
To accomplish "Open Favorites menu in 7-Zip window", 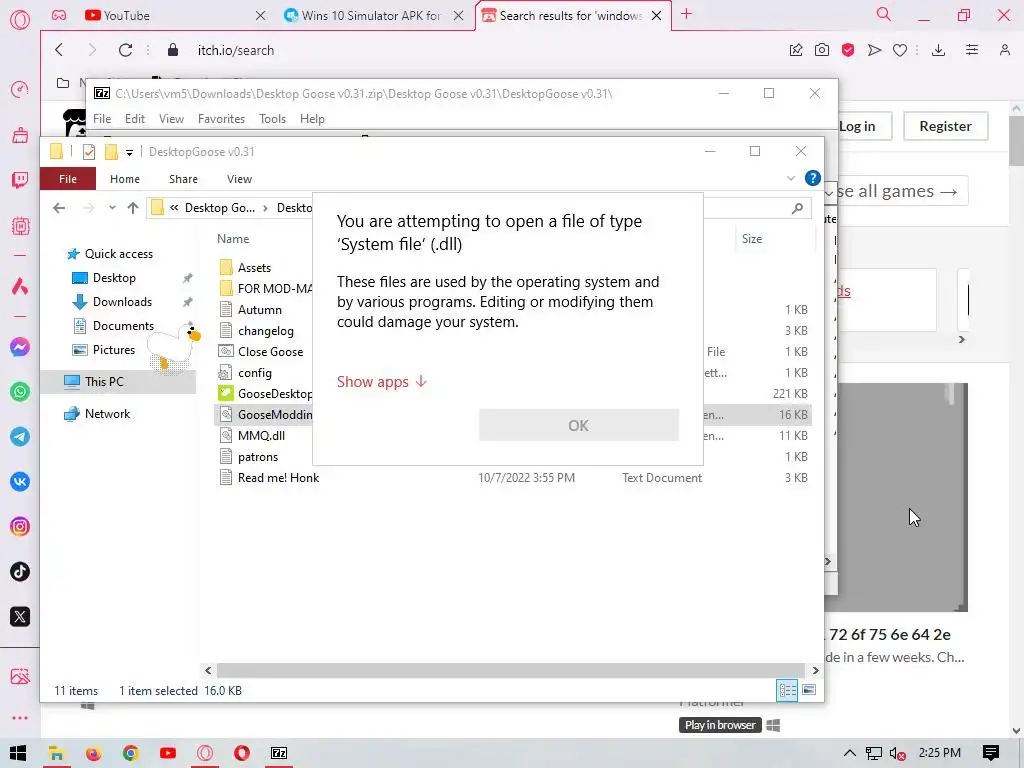I will [221, 119].
